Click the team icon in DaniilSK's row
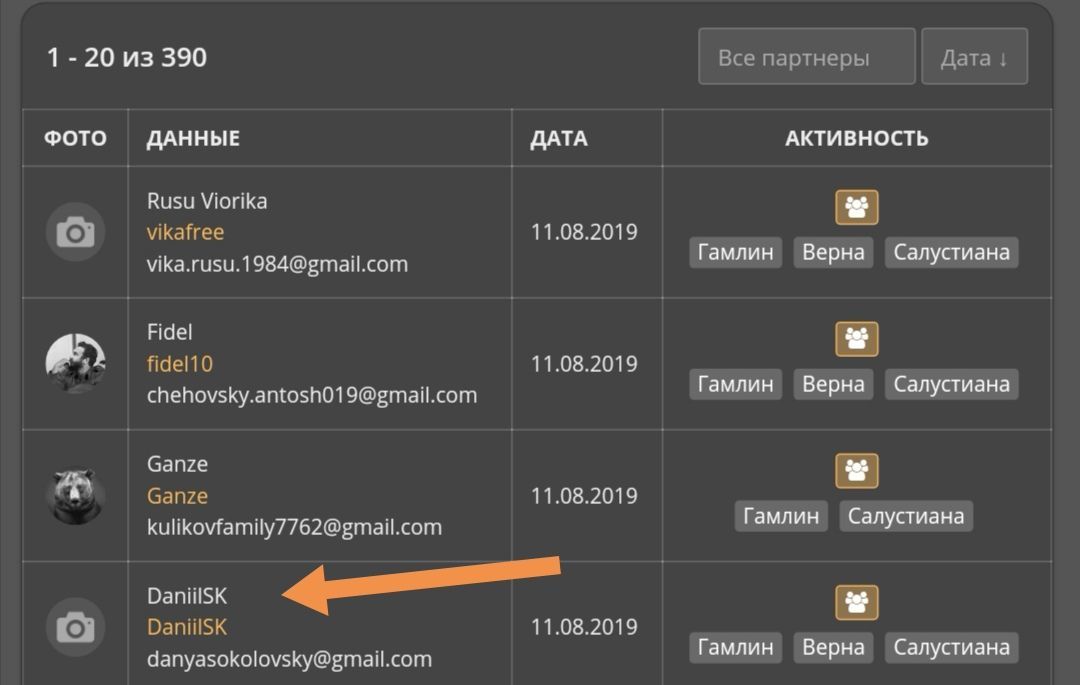The image size is (1080, 685). coord(857,602)
